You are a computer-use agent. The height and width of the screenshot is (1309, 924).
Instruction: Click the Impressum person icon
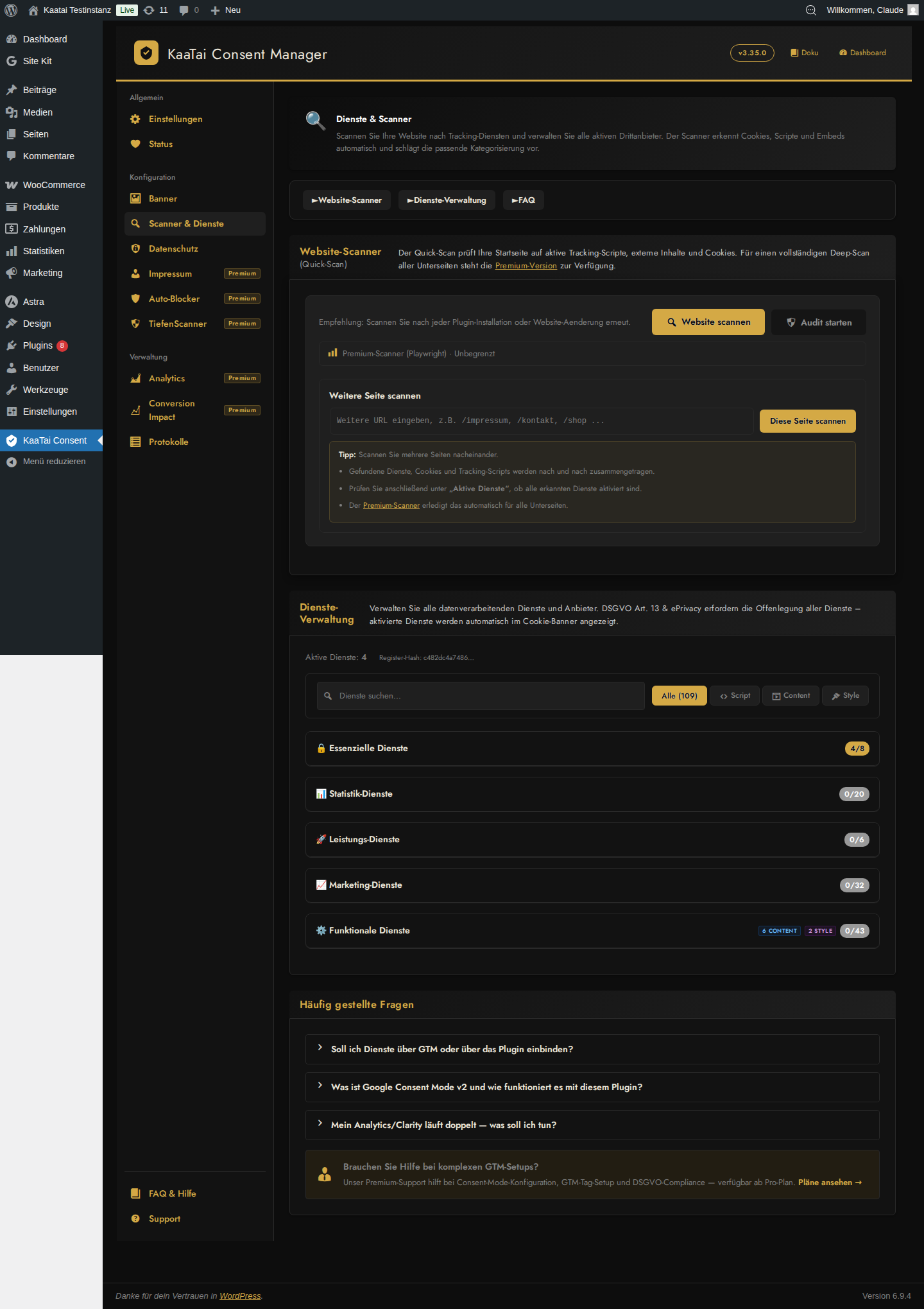(135, 274)
